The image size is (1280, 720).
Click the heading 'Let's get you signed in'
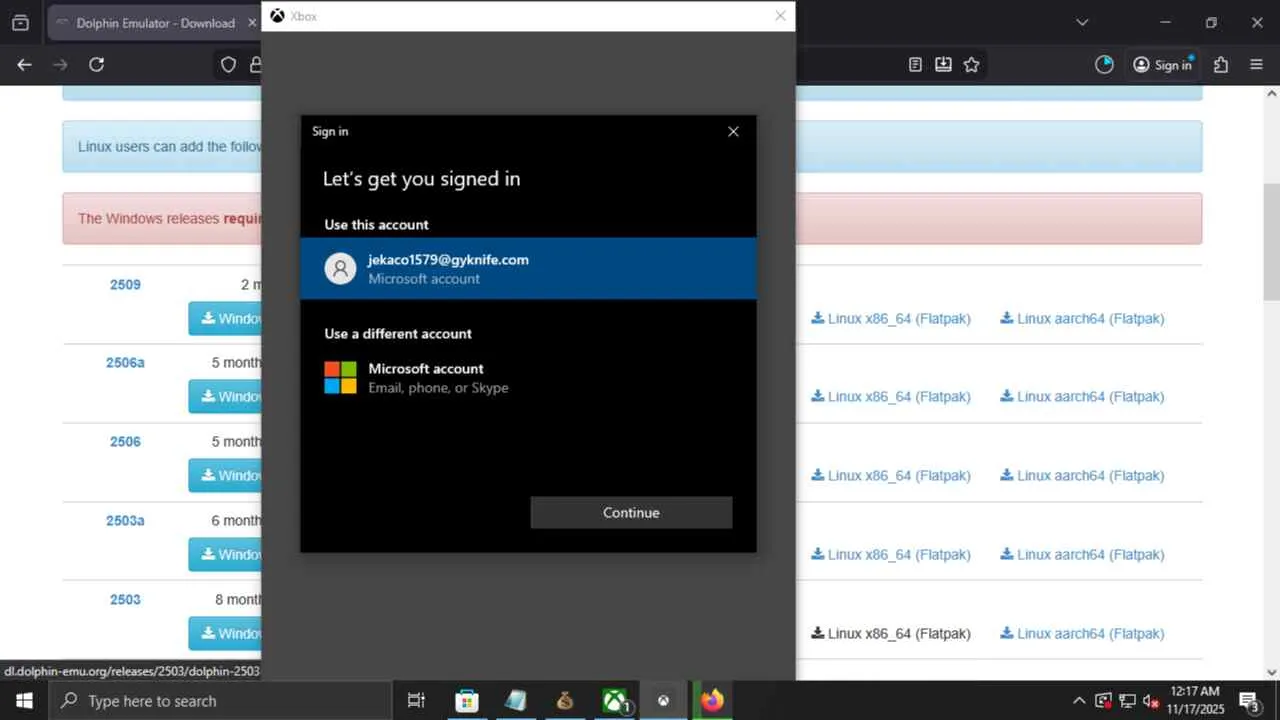421,179
